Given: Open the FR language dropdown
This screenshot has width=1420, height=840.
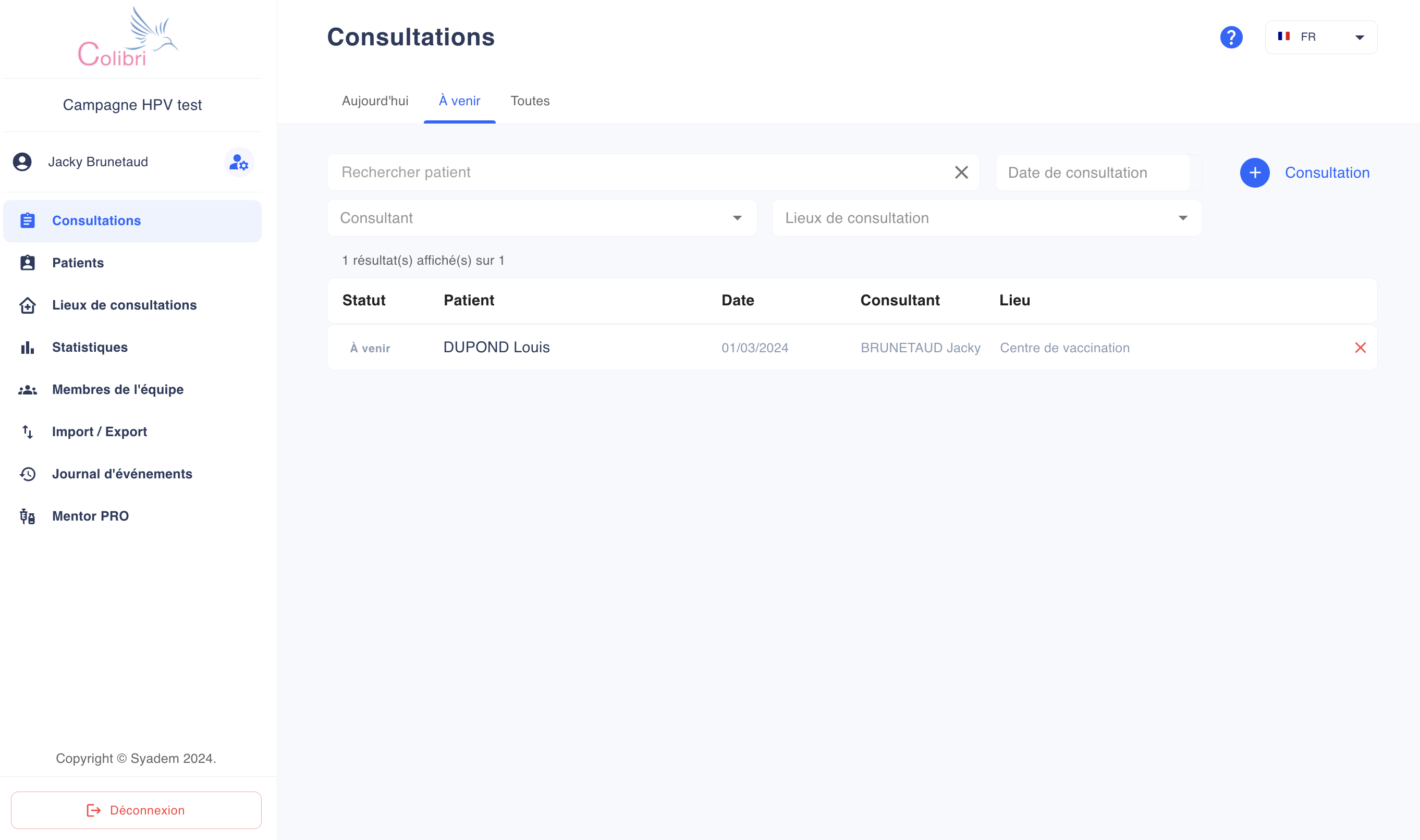Looking at the screenshot, I should click(x=1321, y=38).
